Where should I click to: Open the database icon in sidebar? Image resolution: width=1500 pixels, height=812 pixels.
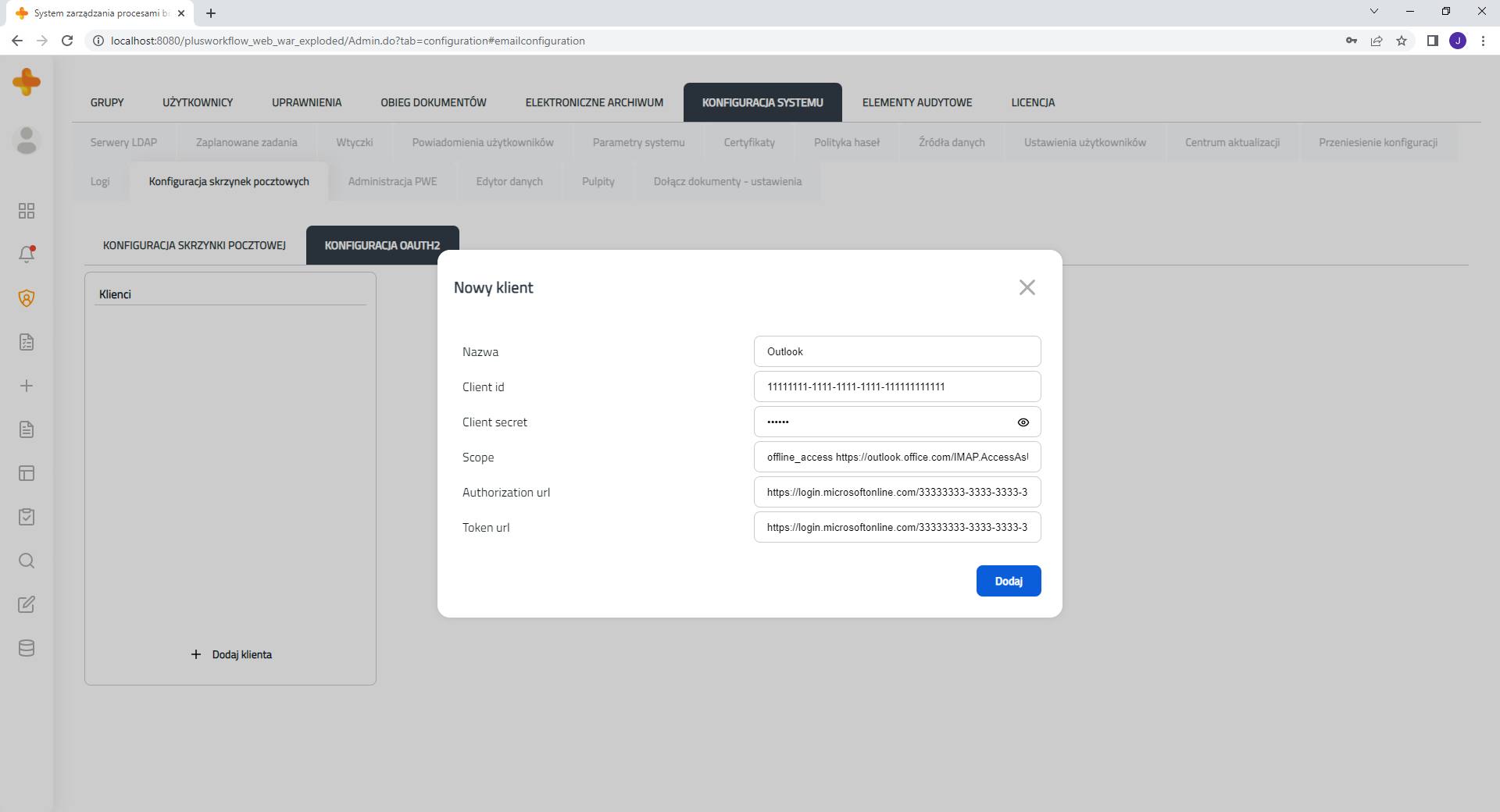(x=27, y=648)
